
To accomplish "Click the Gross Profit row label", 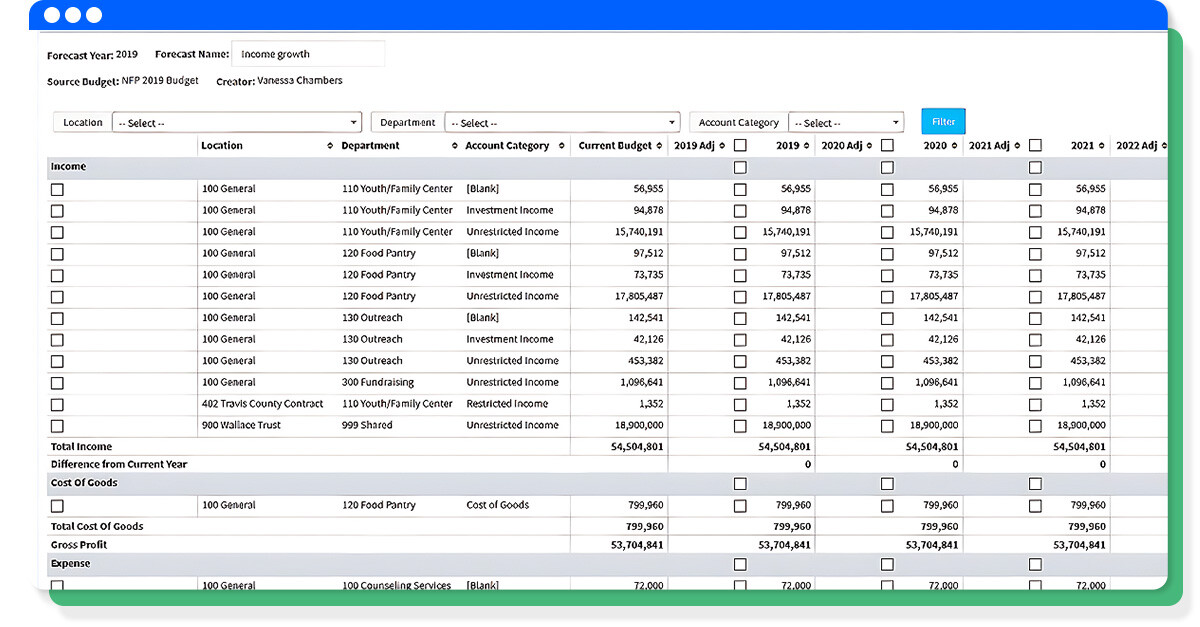I will tap(79, 545).
